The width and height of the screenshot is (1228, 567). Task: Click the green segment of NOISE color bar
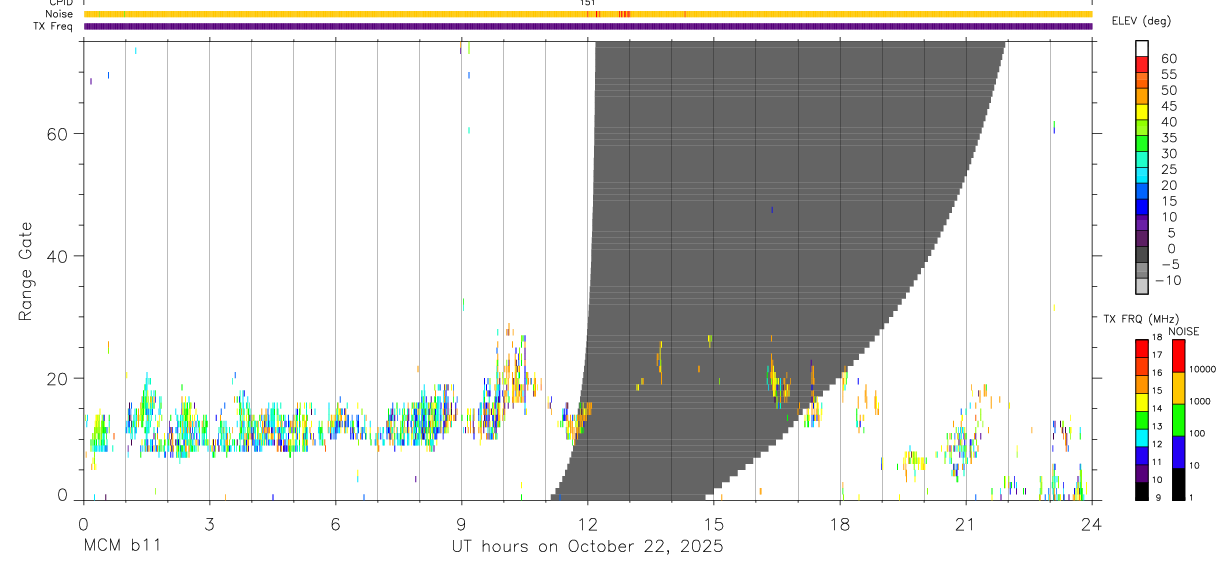click(x=1178, y=420)
